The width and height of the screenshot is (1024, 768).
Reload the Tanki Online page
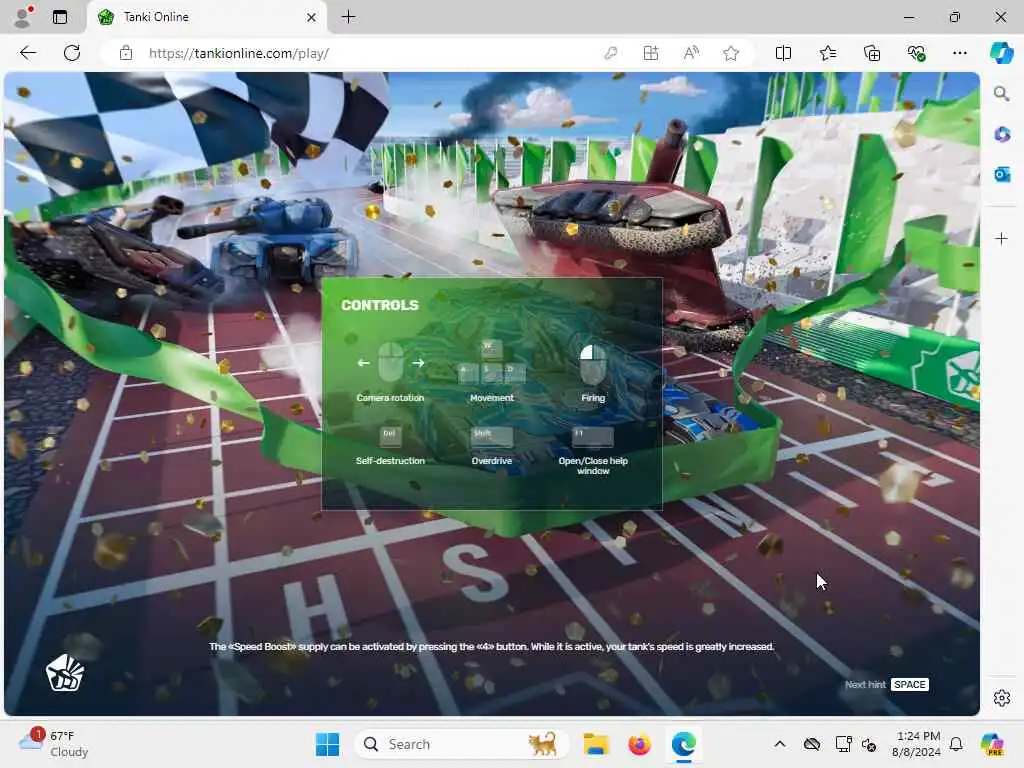coord(72,53)
